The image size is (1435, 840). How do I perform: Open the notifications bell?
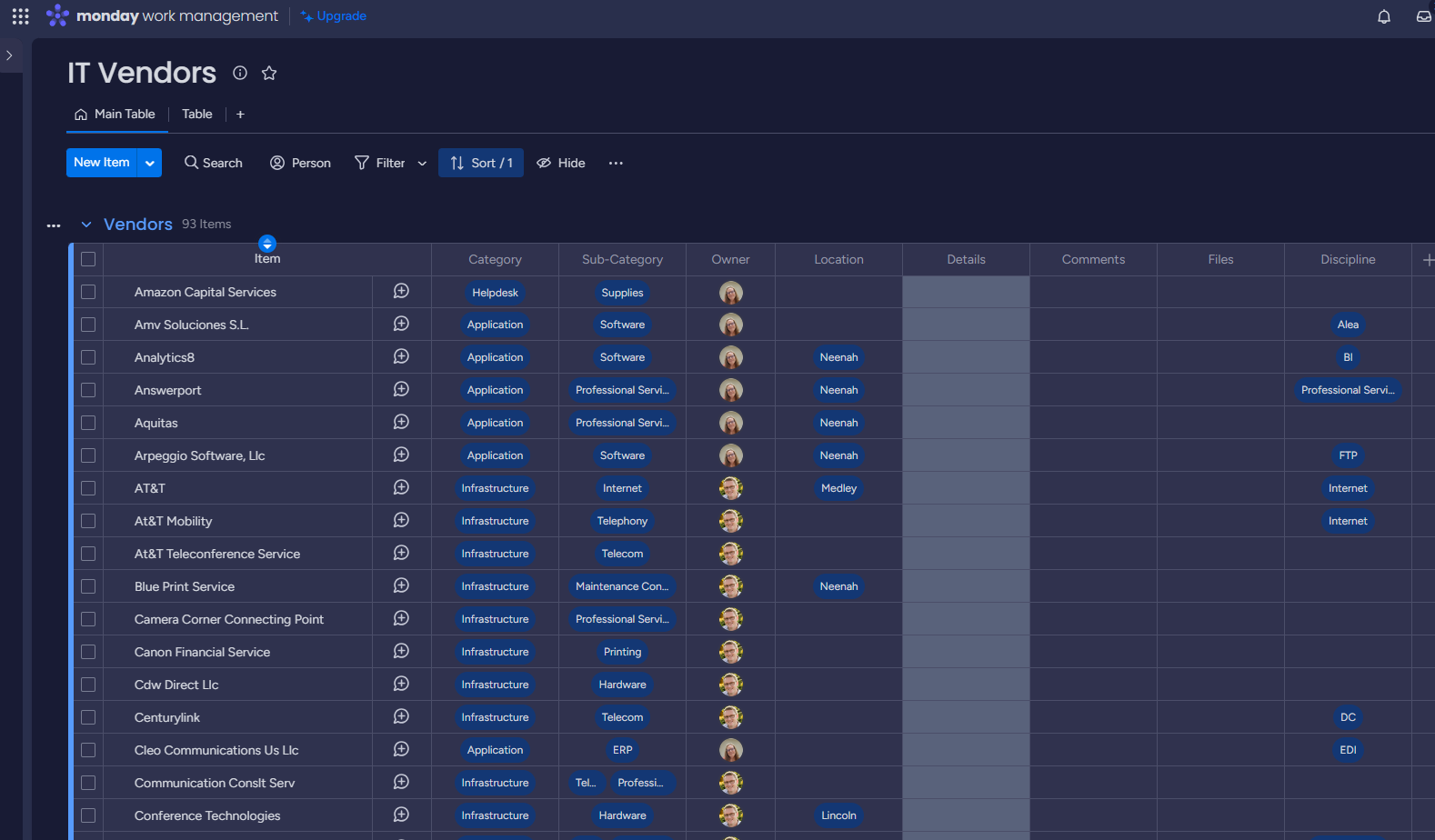point(1383,16)
